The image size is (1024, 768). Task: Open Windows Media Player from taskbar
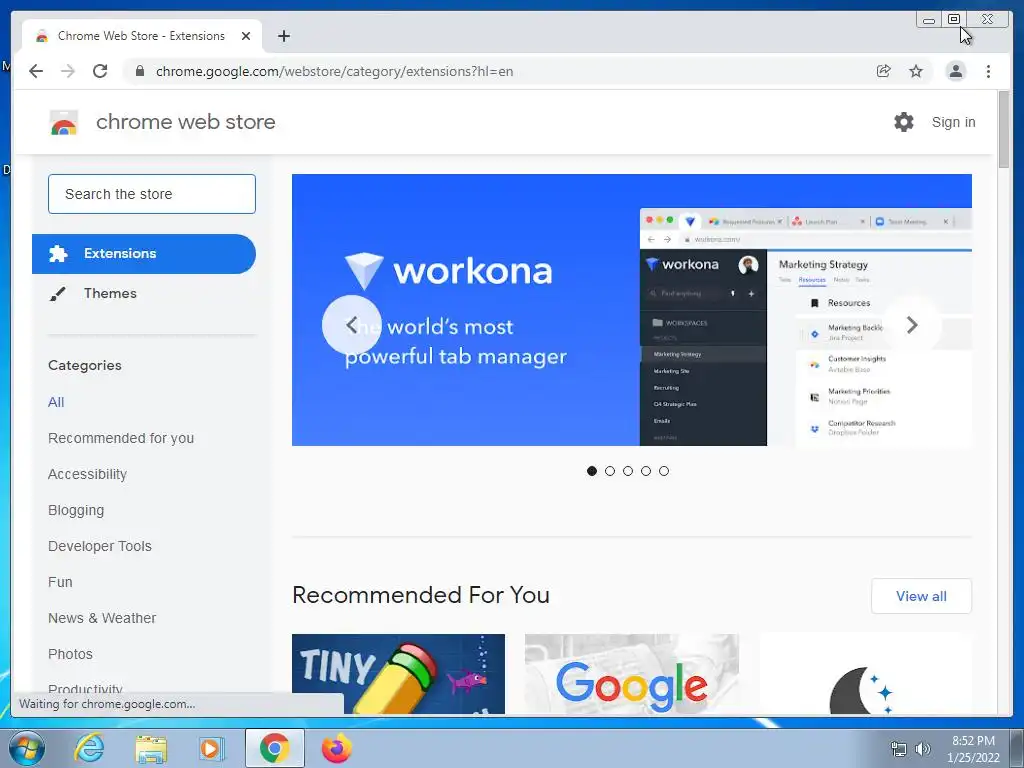pos(212,748)
